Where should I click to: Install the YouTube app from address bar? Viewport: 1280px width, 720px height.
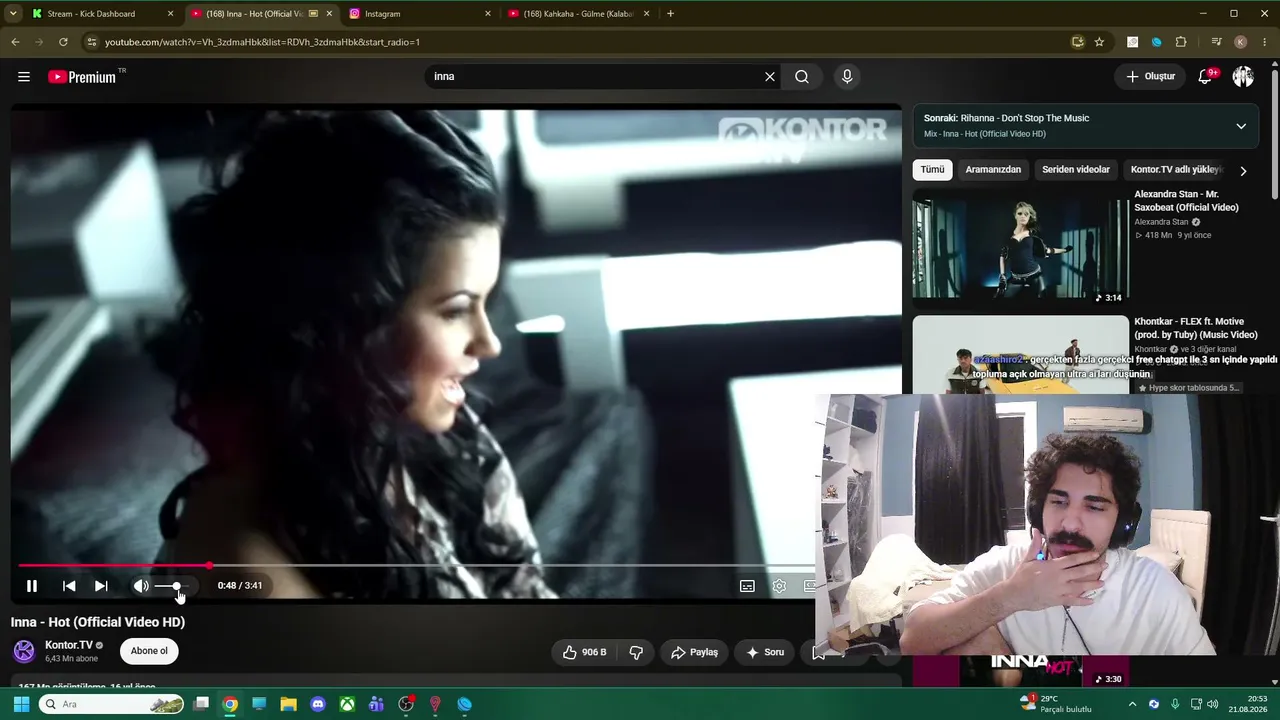coord(1077,42)
